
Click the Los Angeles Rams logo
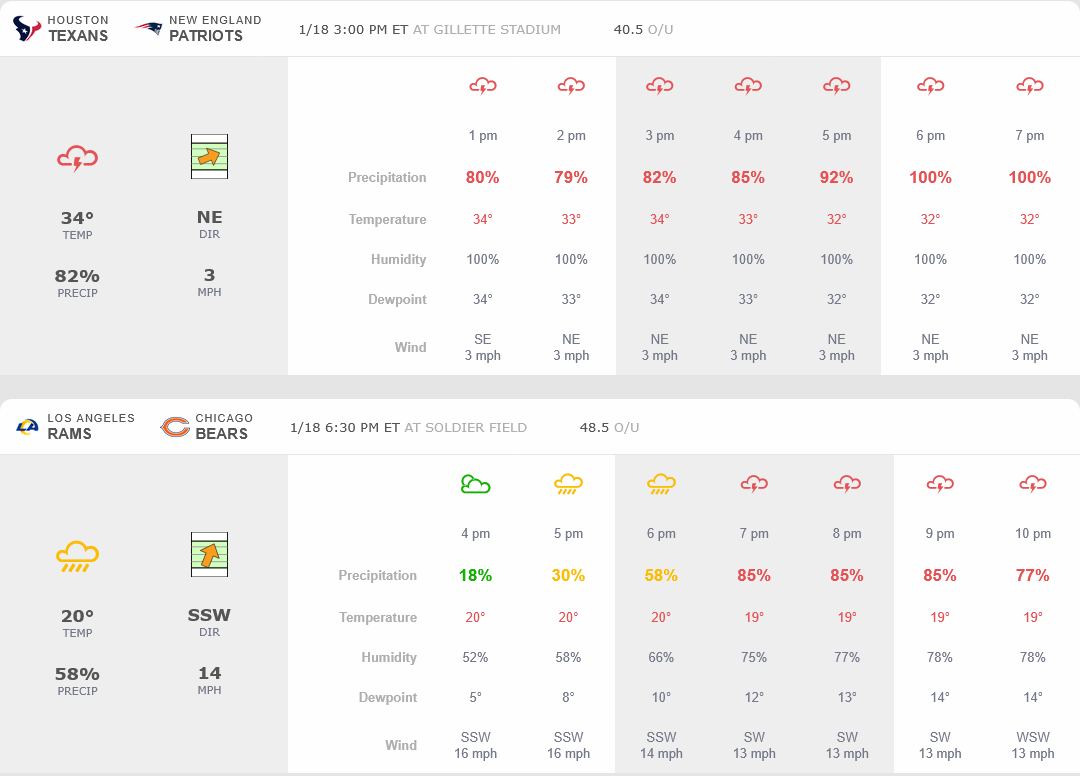(x=27, y=427)
